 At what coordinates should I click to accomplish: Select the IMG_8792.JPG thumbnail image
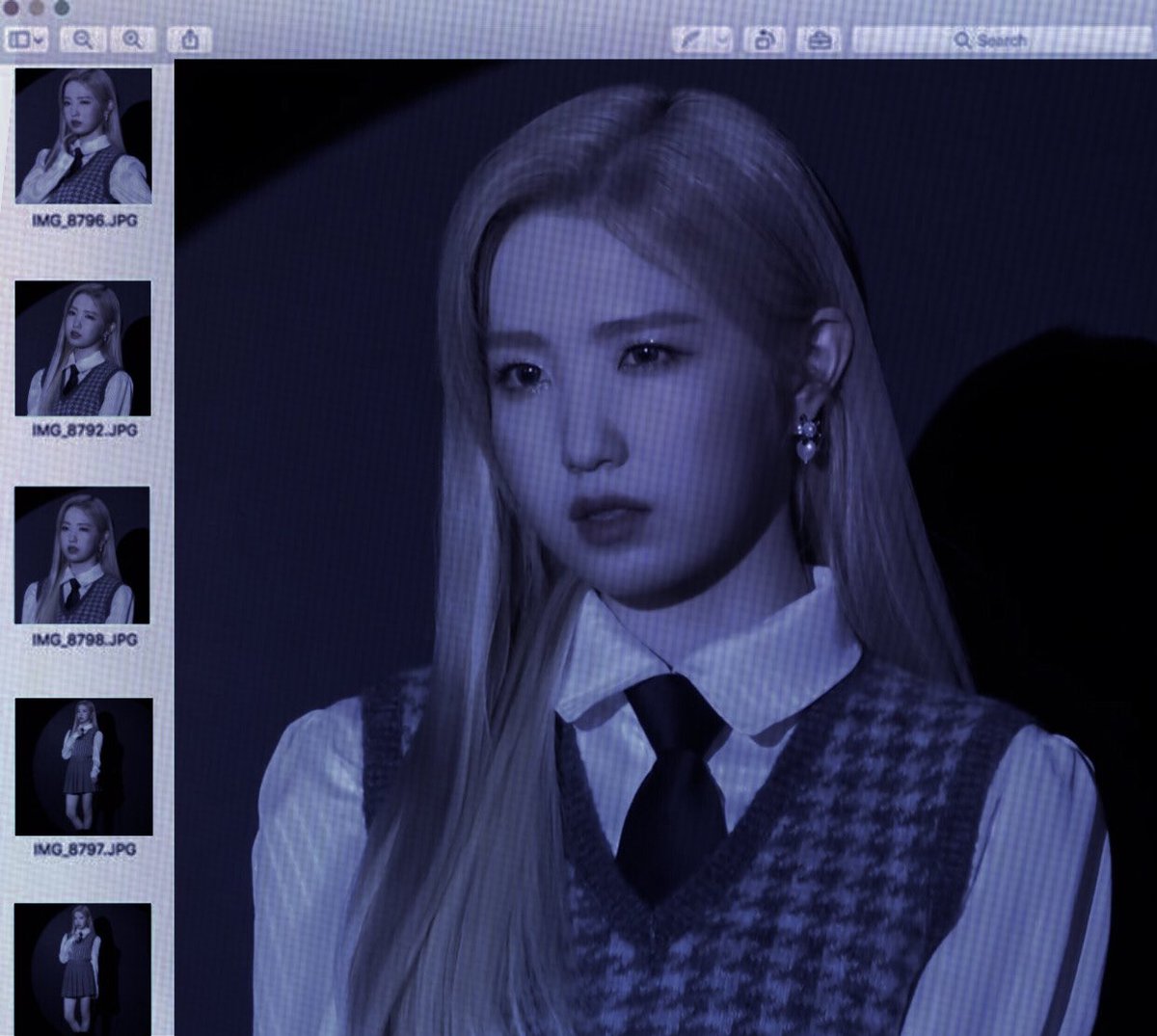(x=83, y=348)
